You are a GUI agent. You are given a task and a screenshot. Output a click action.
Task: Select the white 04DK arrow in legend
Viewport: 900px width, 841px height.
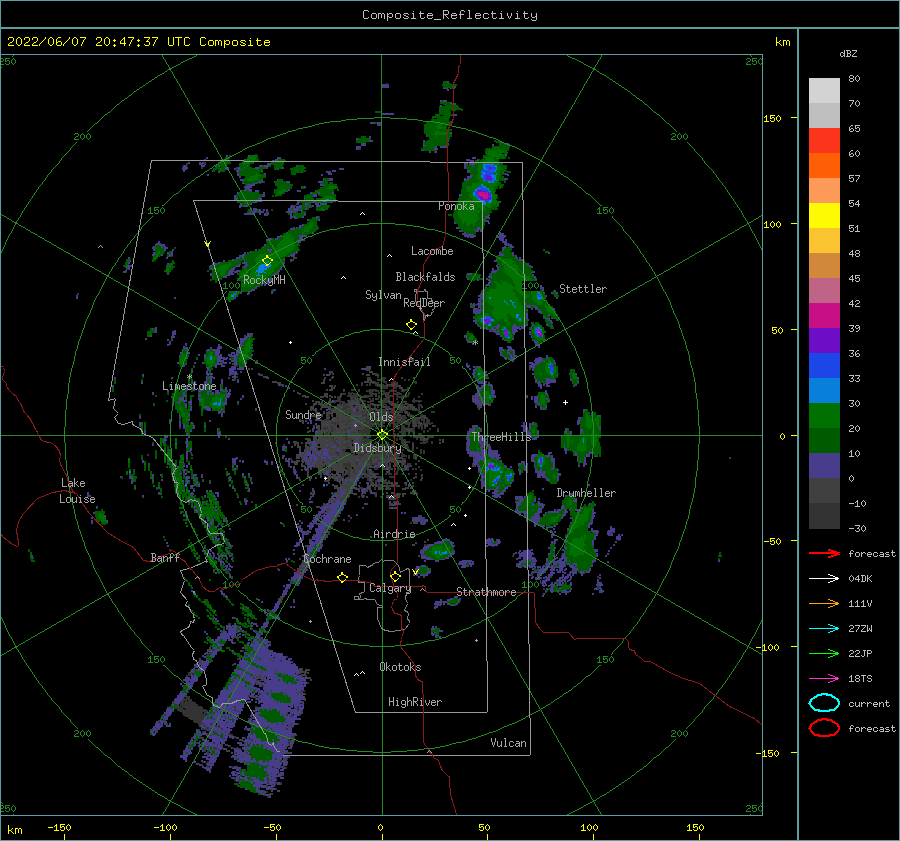pos(824,579)
